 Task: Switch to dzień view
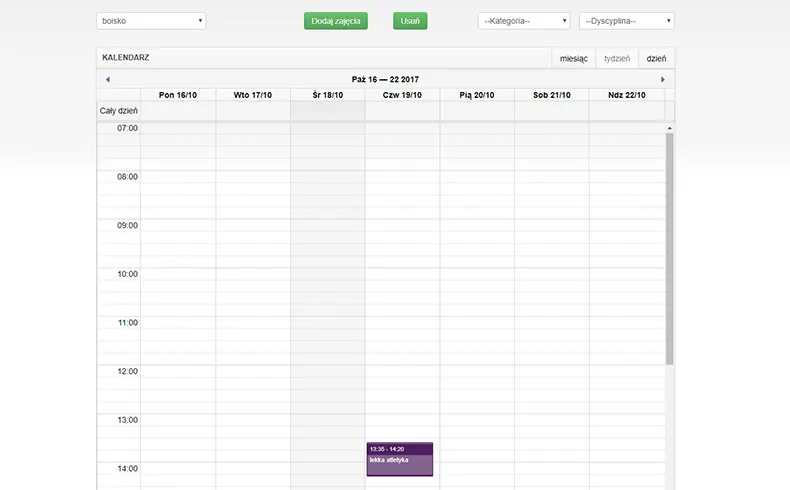tap(656, 58)
